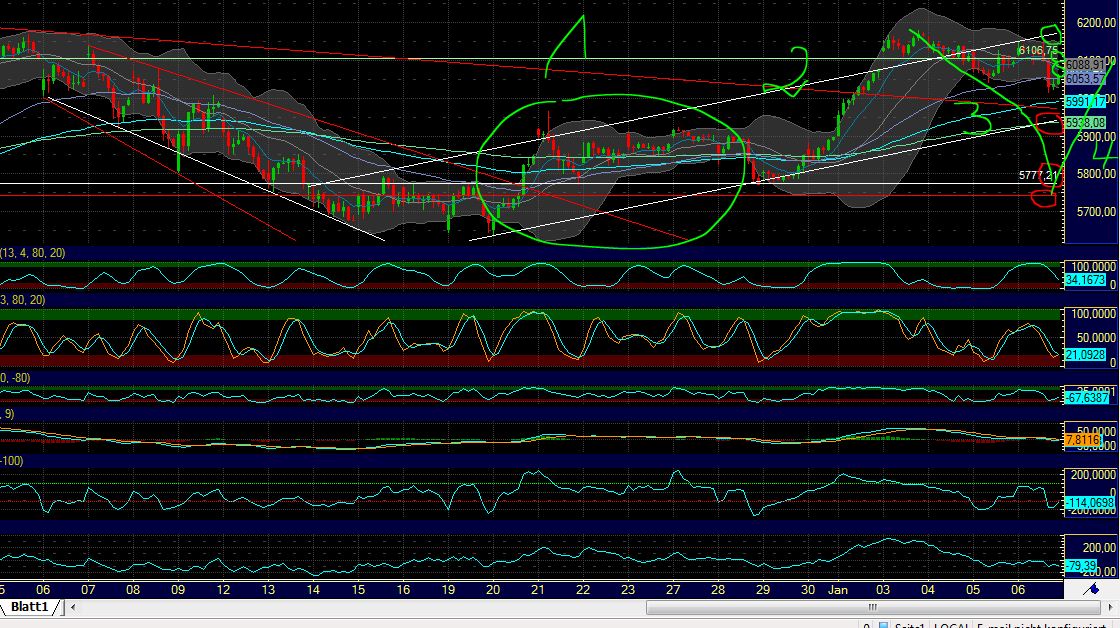Select the blue page icon beside Seite1
The image size is (1120, 628).
884,624
